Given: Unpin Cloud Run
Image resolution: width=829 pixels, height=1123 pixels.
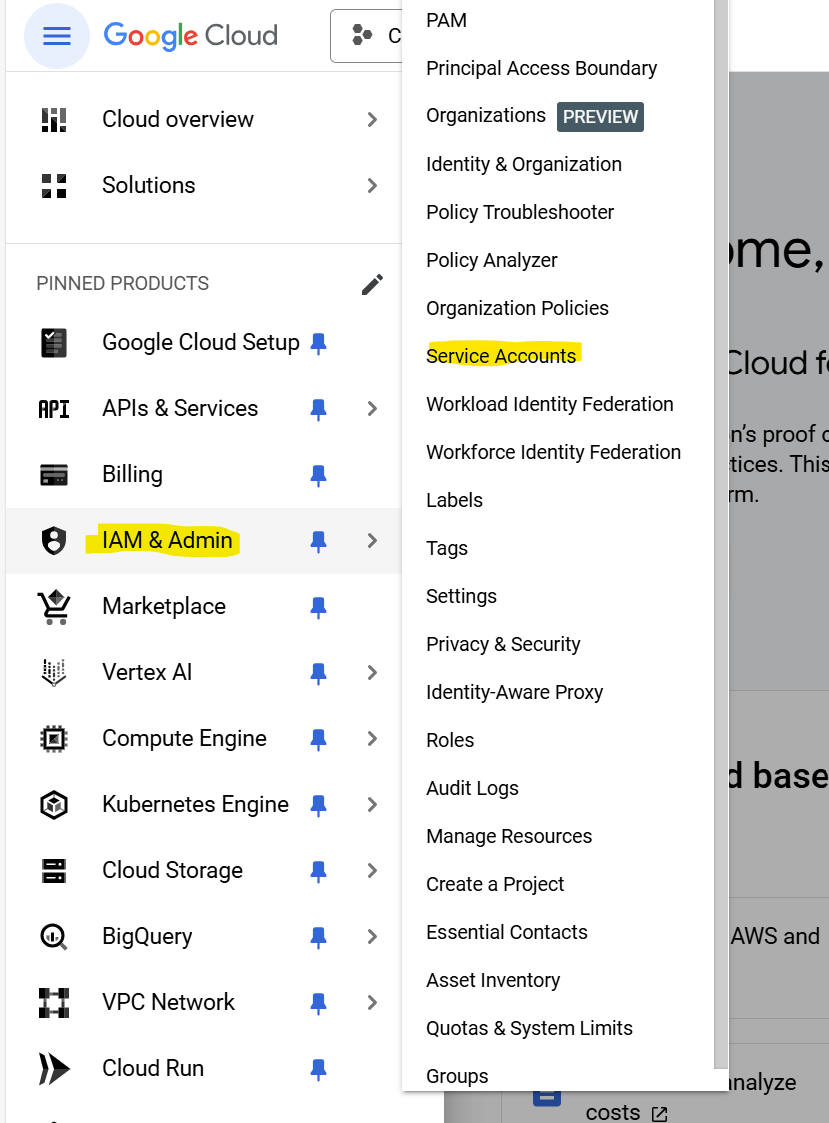Looking at the screenshot, I should pyautogui.click(x=318, y=1069).
